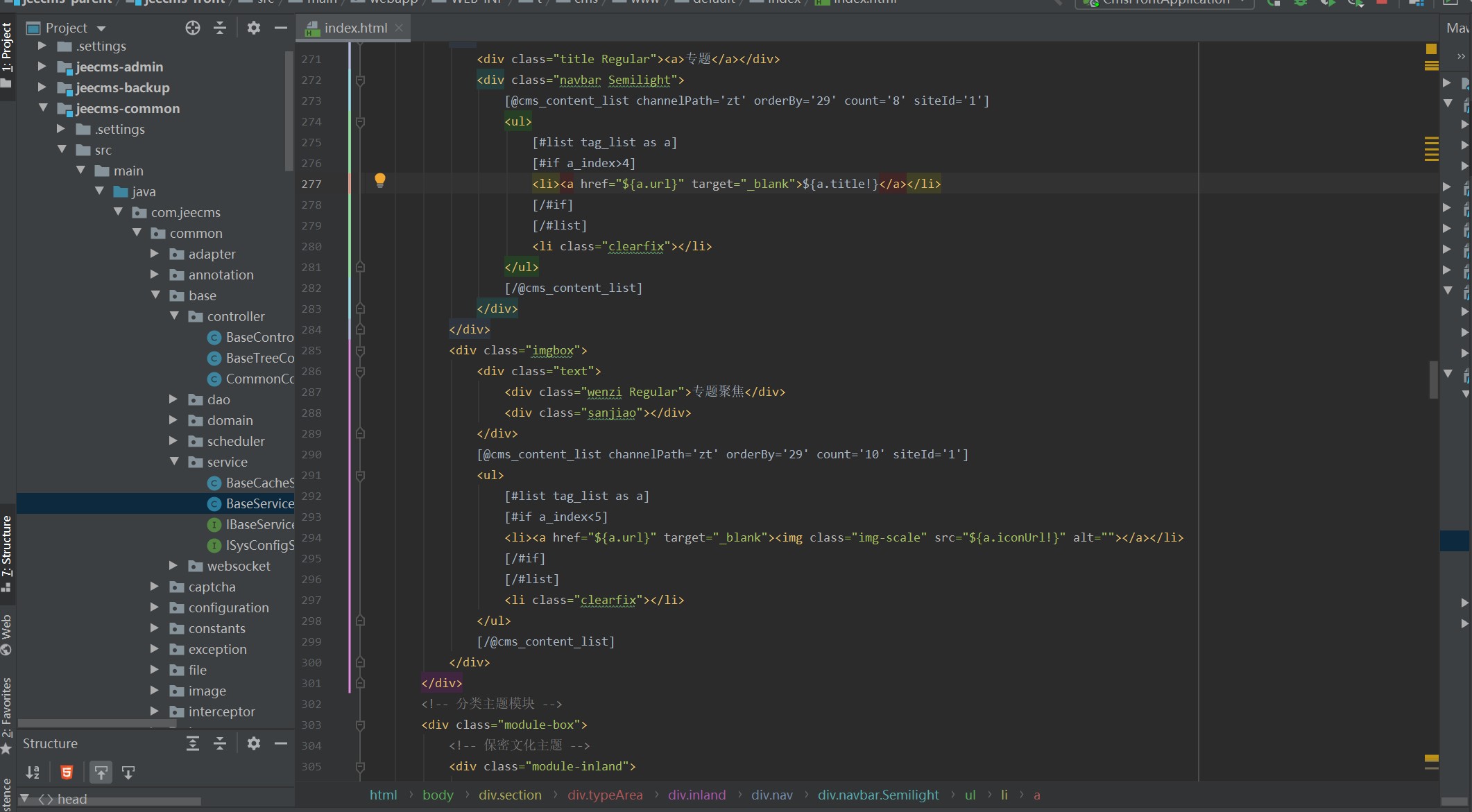Click div.navbar.Semilight in breadcrumb bar

click(x=878, y=795)
